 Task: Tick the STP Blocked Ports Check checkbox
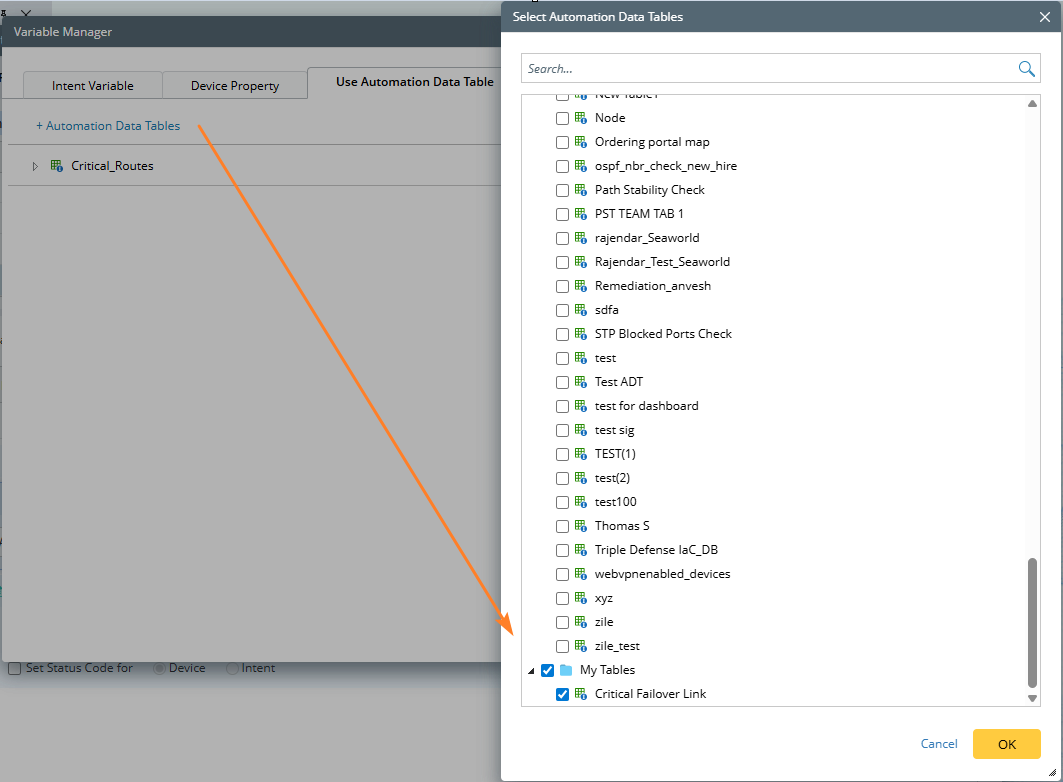[562, 334]
